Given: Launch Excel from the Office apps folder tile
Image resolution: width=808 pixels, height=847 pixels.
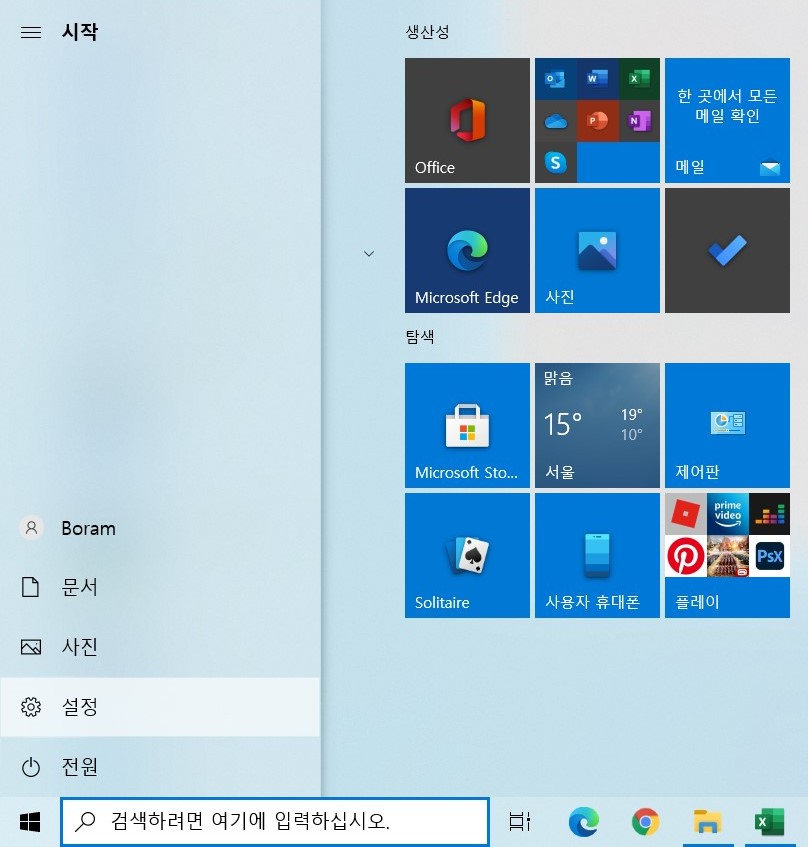Looking at the screenshot, I should (639, 79).
